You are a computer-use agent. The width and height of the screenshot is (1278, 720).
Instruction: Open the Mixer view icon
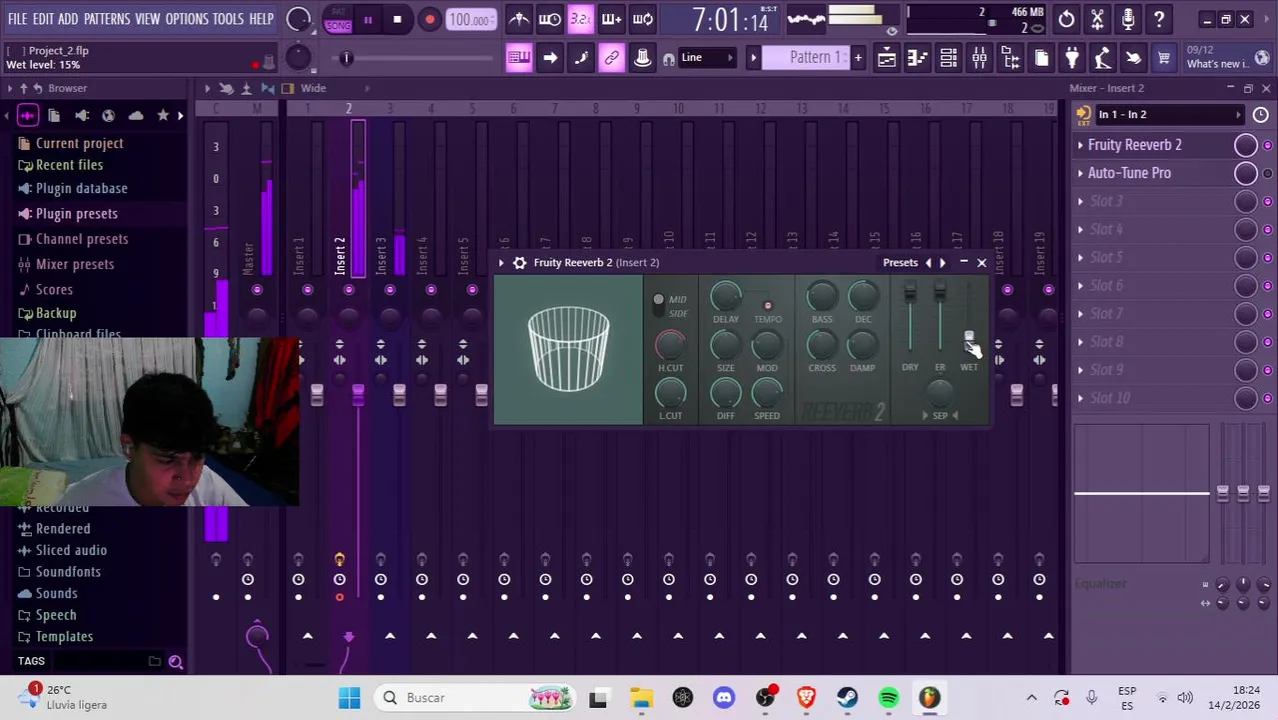pyautogui.click(x=979, y=58)
